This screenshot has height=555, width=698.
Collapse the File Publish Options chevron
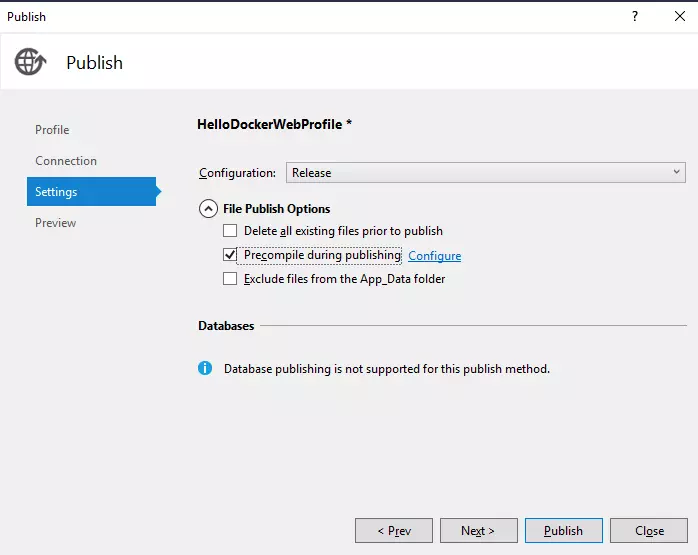pyautogui.click(x=208, y=208)
